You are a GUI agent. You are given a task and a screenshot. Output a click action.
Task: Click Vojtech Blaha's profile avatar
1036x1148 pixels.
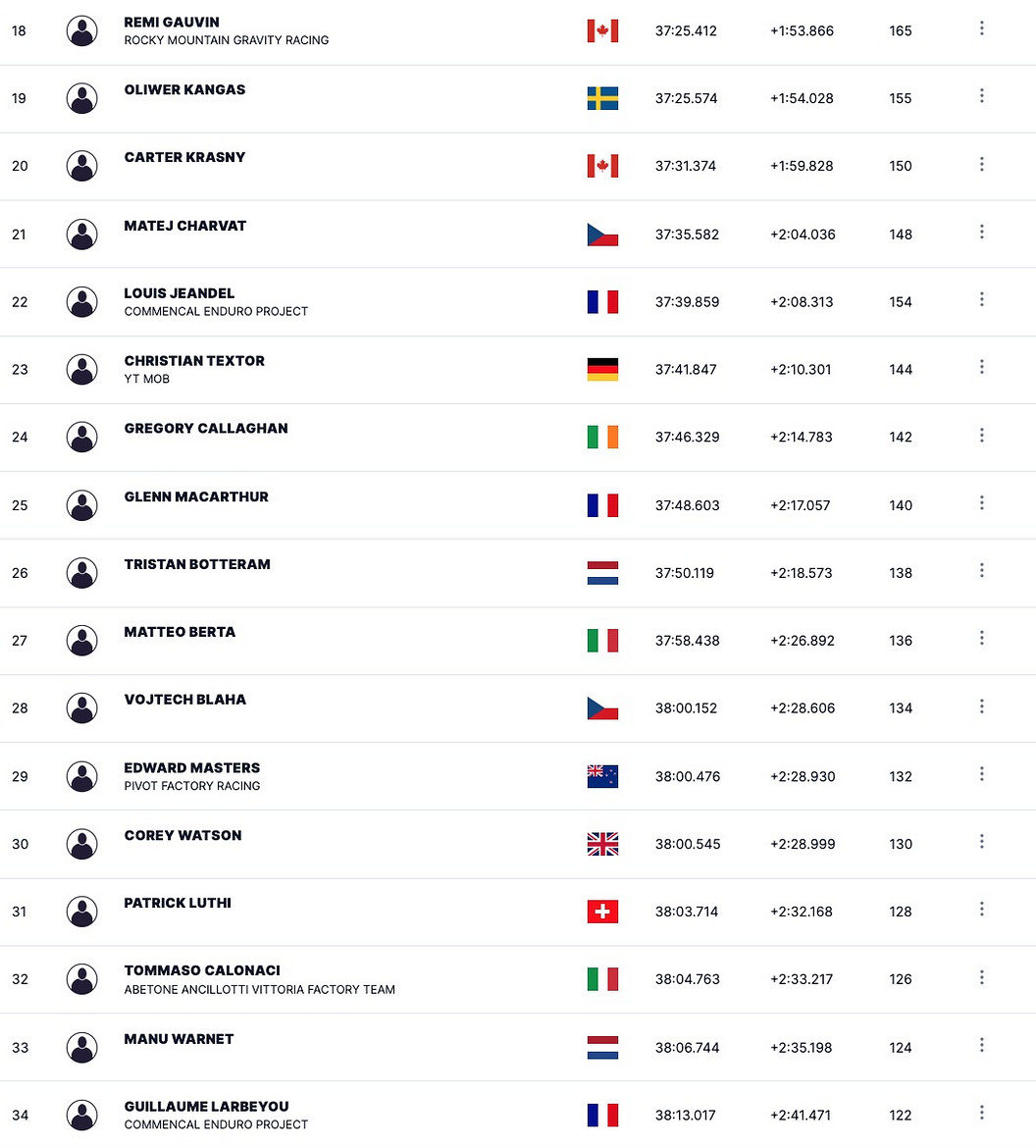click(82, 708)
